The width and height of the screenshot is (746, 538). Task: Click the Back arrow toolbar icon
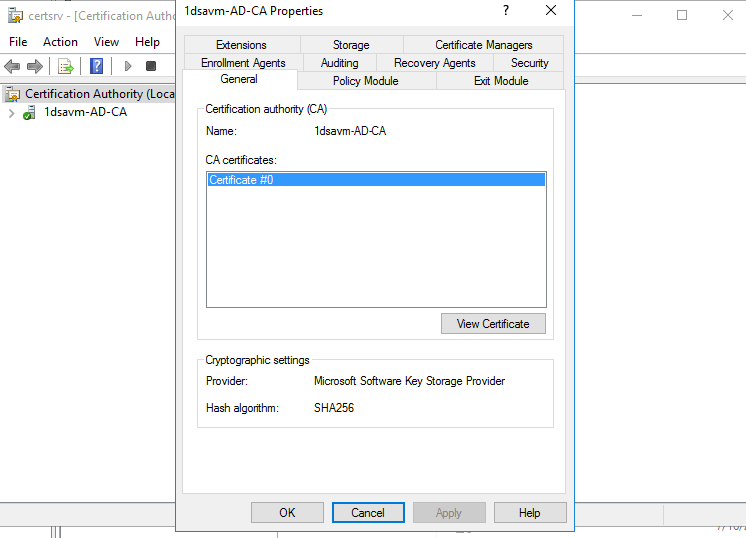tap(12, 66)
